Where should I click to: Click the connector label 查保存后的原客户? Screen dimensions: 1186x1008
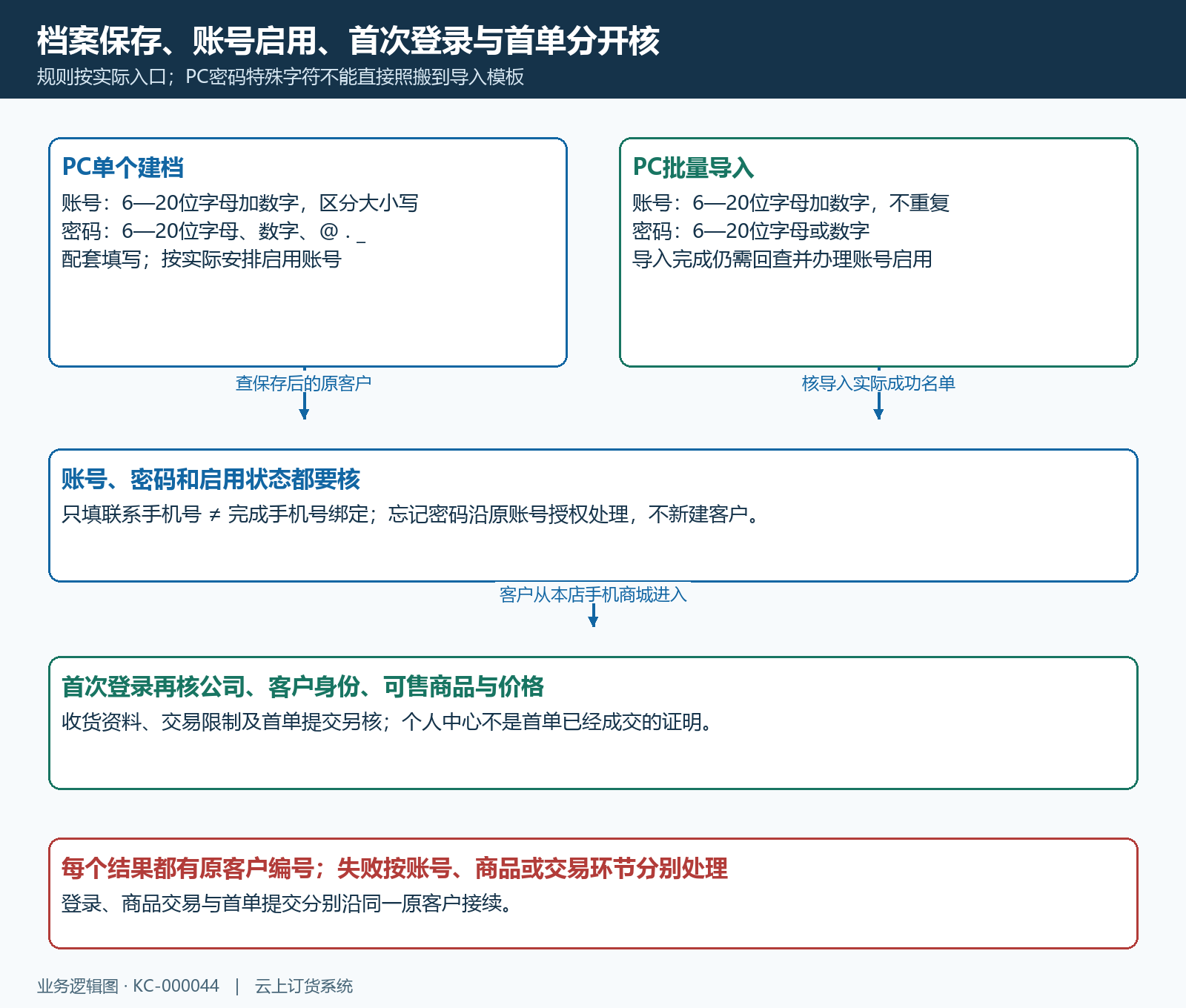pos(303,383)
